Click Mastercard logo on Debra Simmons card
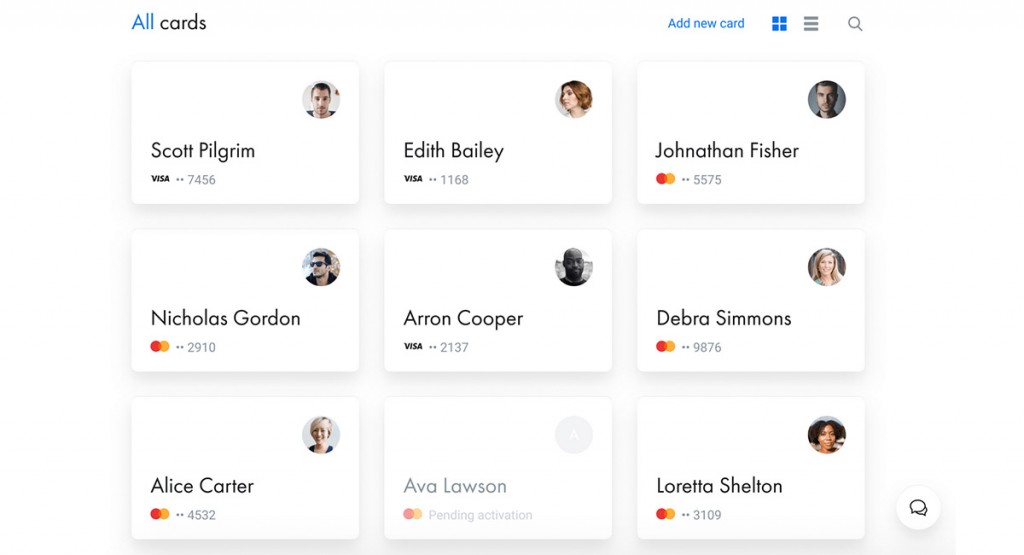This screenshot has width=1024, height=555. pyautogui.click(x=665, y=347)
